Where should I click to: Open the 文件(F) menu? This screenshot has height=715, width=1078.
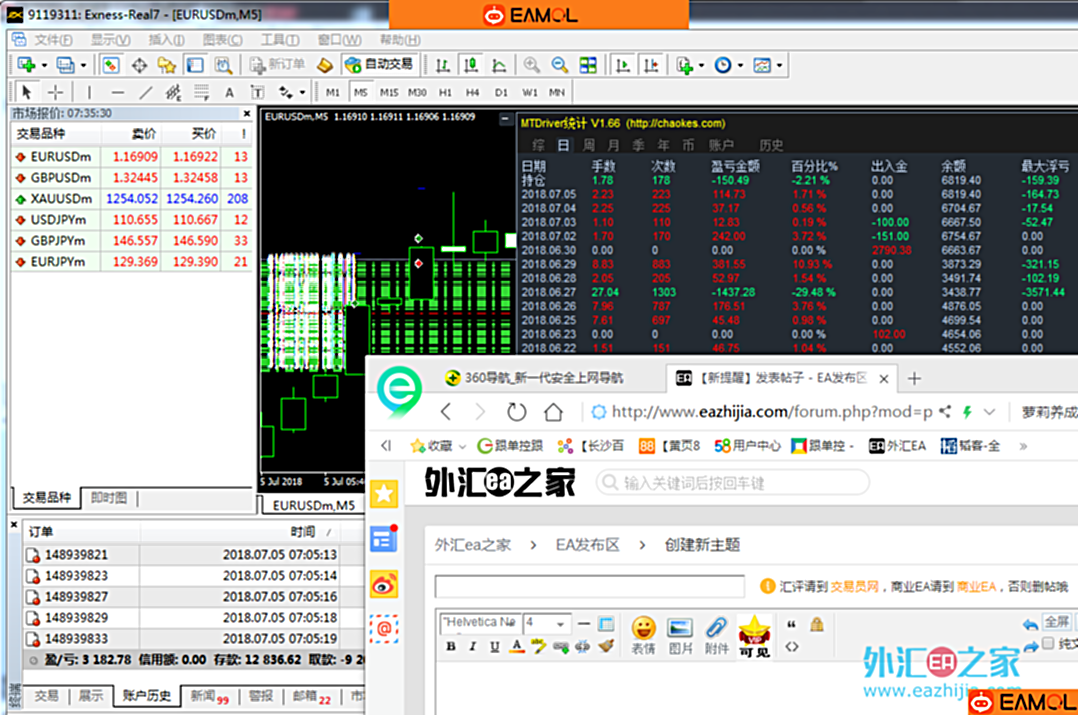point(53,40)
